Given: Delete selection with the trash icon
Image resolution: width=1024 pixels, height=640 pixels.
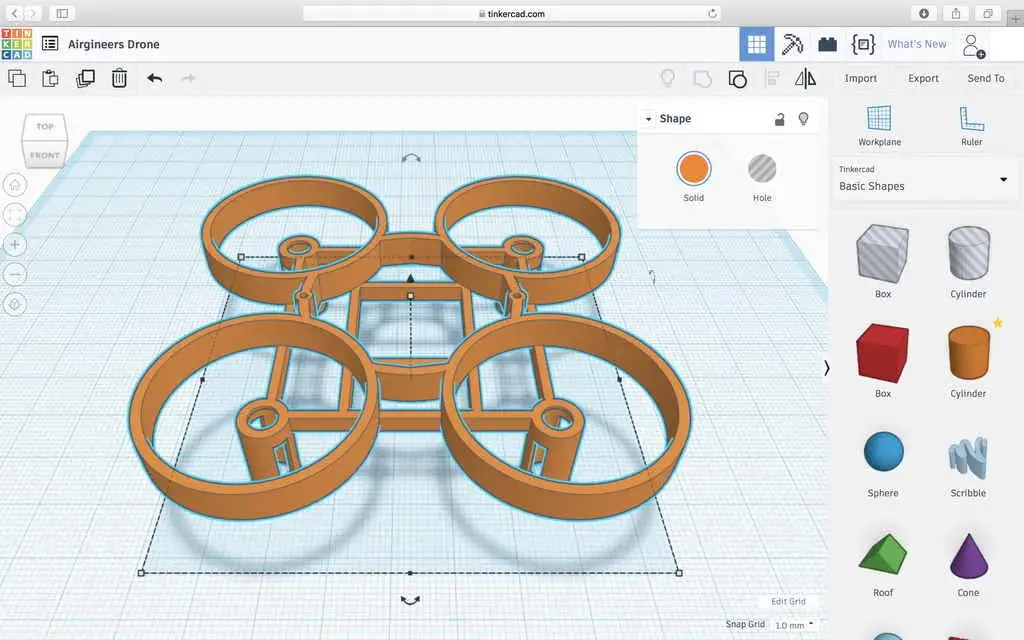Looking at the screenshot, I should (119, 78).
